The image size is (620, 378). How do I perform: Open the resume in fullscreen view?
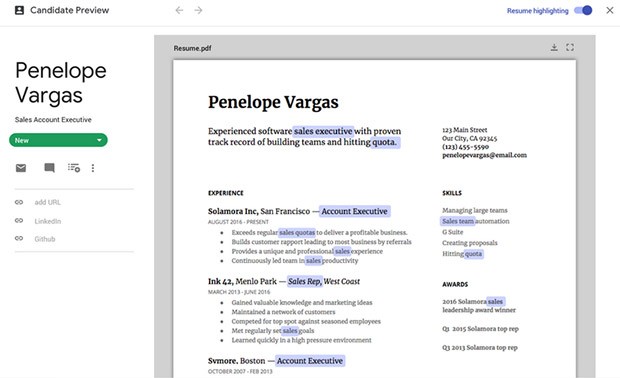[570, 47]
